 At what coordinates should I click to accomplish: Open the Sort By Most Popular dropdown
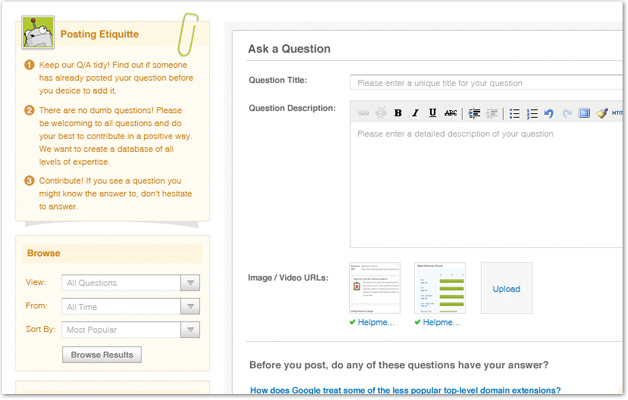coord(131,329)
